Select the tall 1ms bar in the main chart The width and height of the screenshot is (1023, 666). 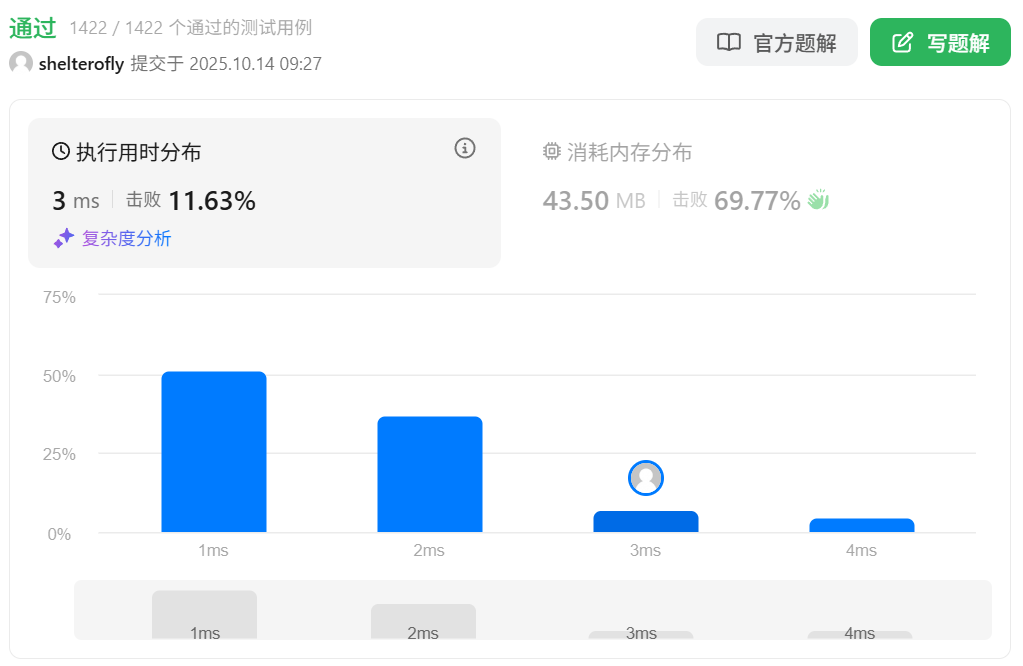pos(214,452)
